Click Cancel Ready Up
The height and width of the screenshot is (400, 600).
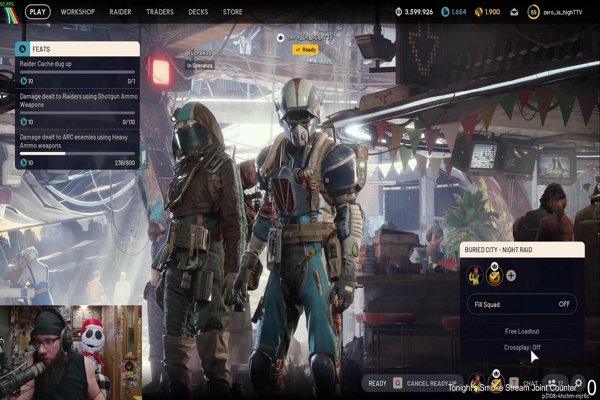click(x=432, y=383)
